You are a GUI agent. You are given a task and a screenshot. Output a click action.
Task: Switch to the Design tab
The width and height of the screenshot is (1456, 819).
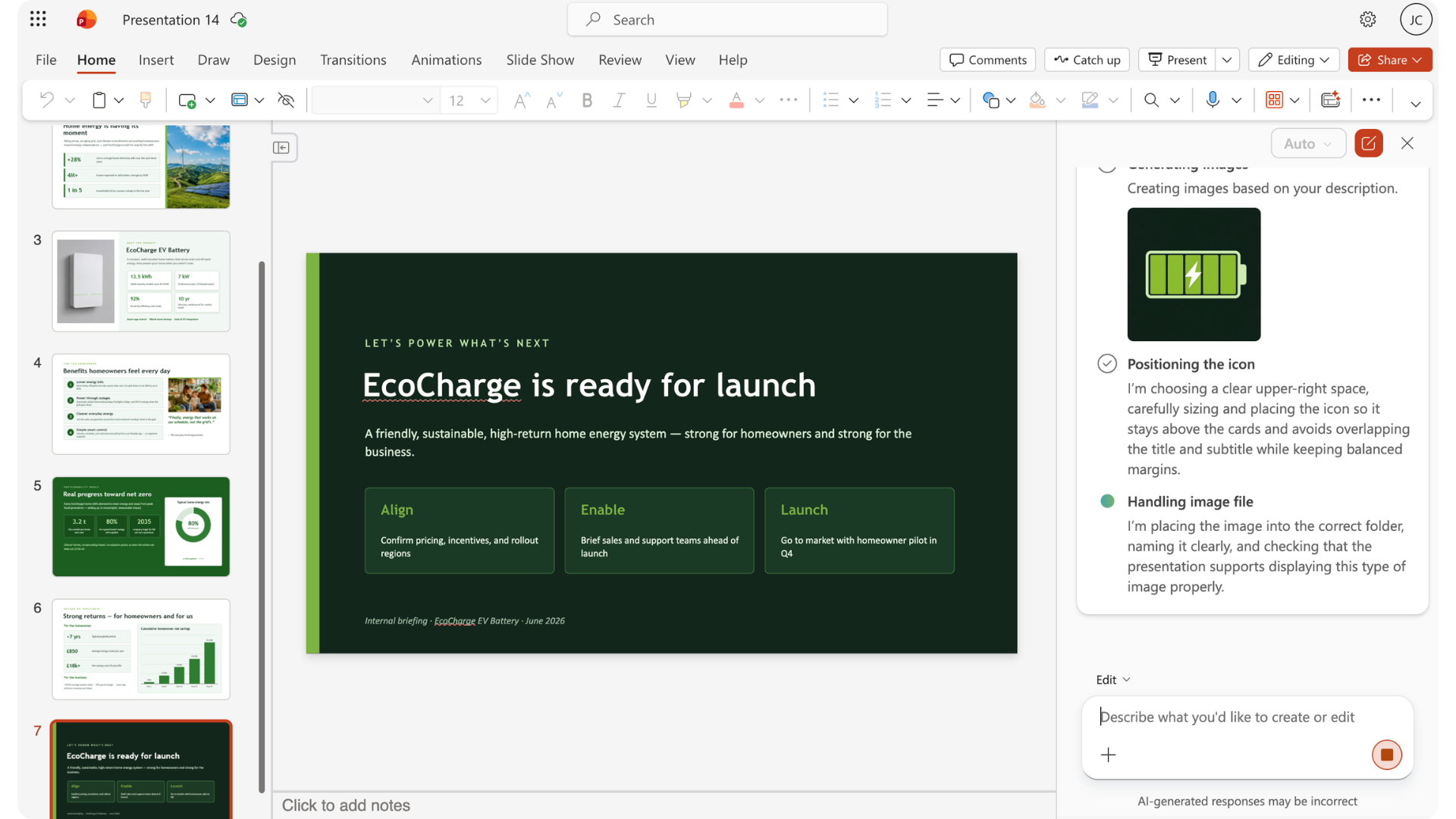275,60
